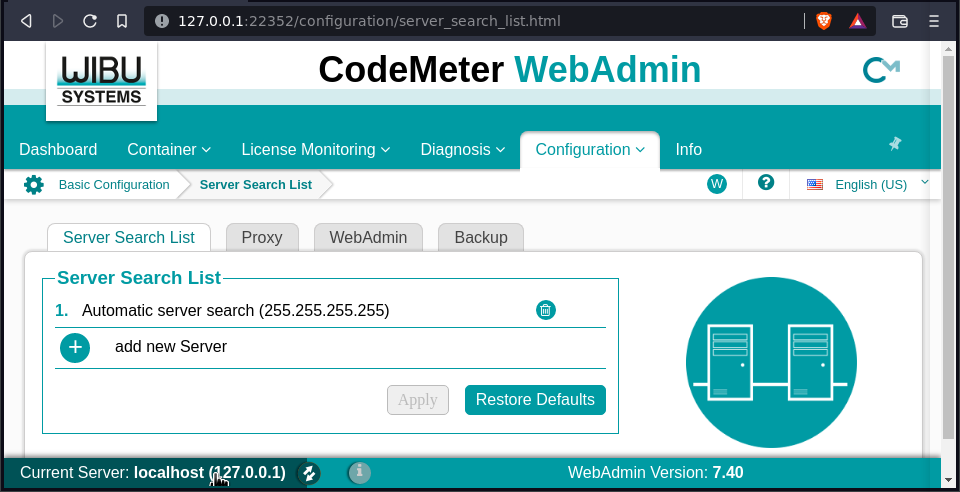Click the Restore Defaults button
Screen dimensions: 960x492
(x=535, y=400)
